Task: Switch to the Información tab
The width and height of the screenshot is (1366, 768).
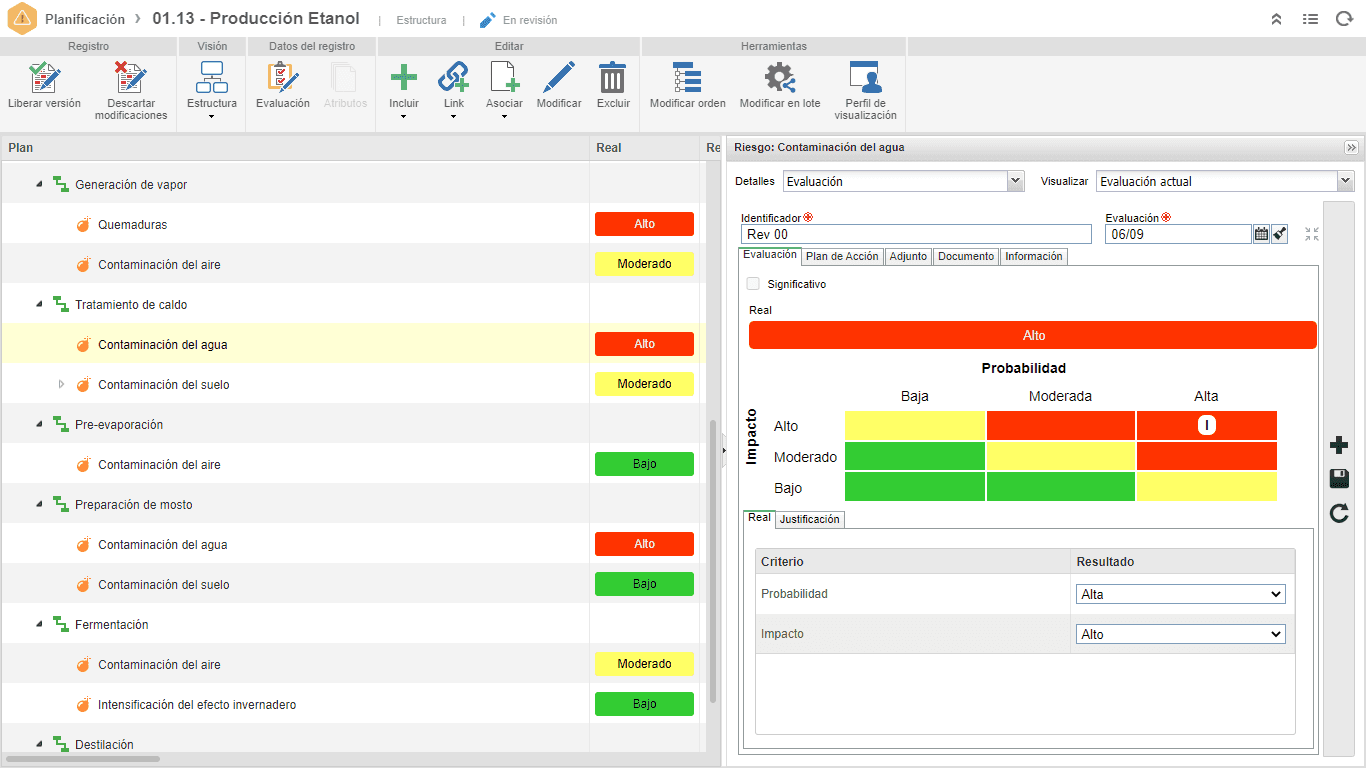Action: pos(1034,256)
